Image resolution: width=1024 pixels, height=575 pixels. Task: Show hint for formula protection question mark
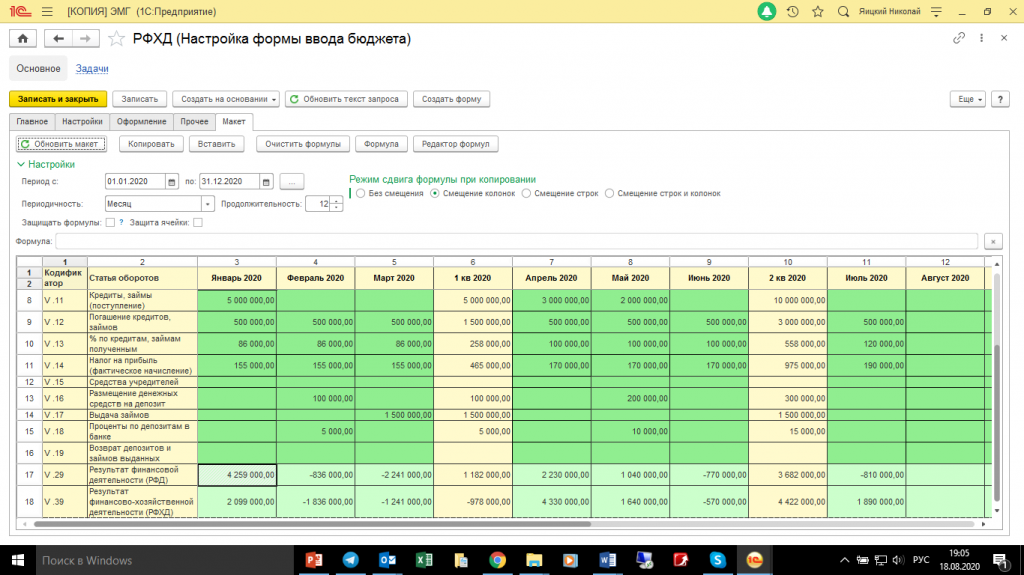coord(121,223)
